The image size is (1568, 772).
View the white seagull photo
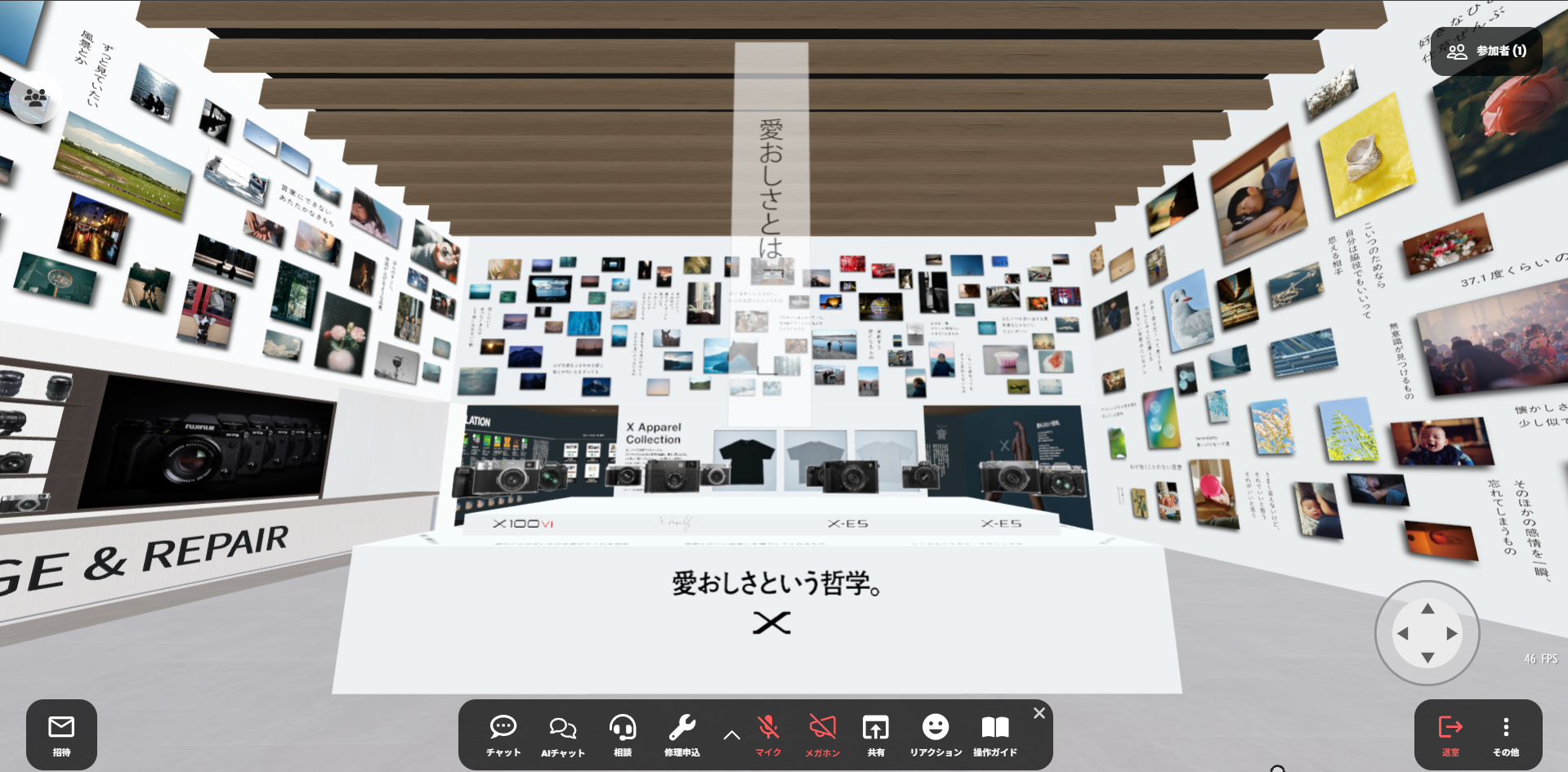point(1190,310)
